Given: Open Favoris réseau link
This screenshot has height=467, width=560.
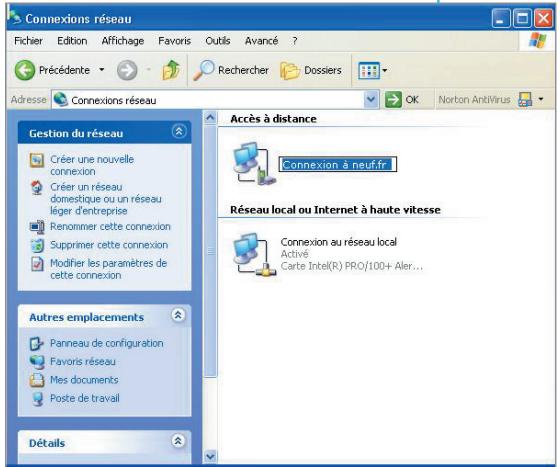Looking at the screenshot, I should [x=83, y=362].
